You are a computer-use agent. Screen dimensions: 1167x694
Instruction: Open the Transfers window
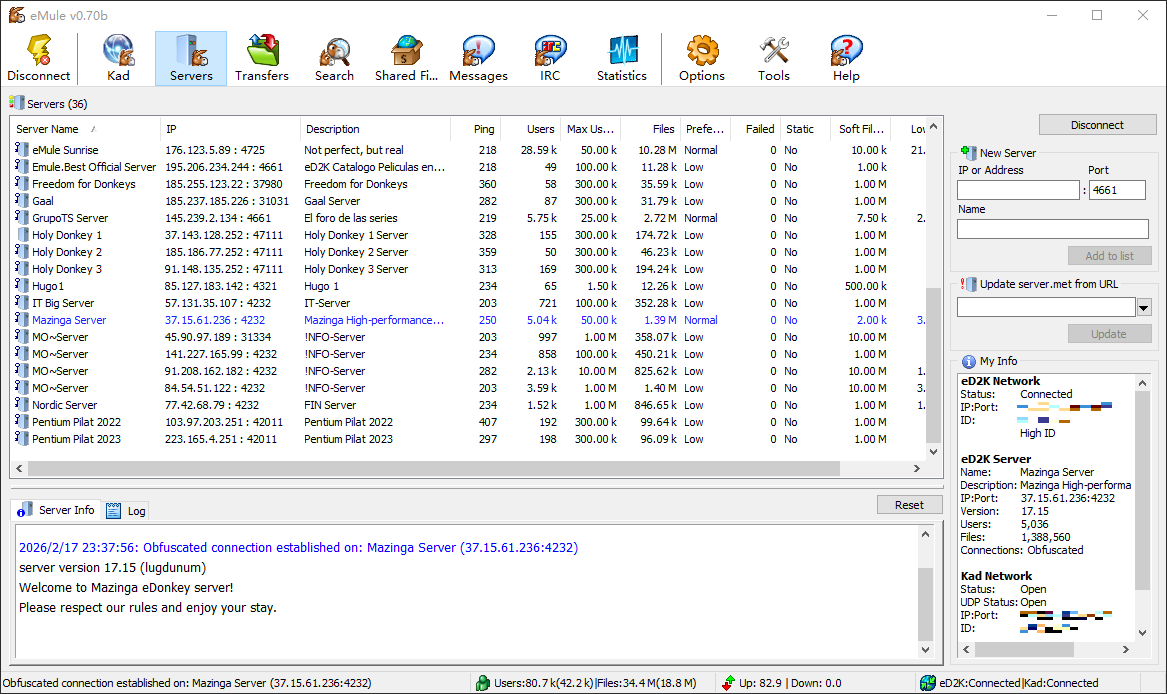point(262,58)
